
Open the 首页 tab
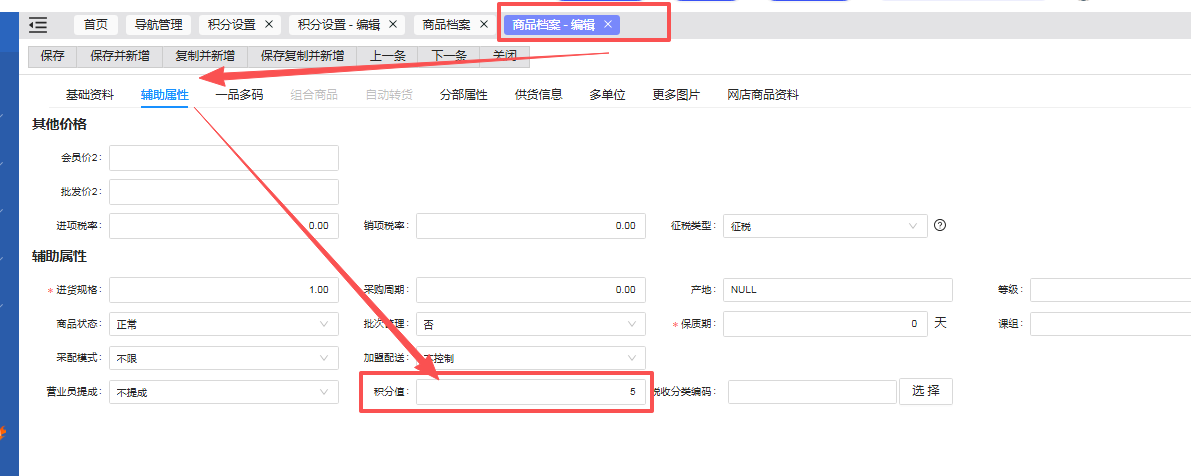click(x=96, y=24)
